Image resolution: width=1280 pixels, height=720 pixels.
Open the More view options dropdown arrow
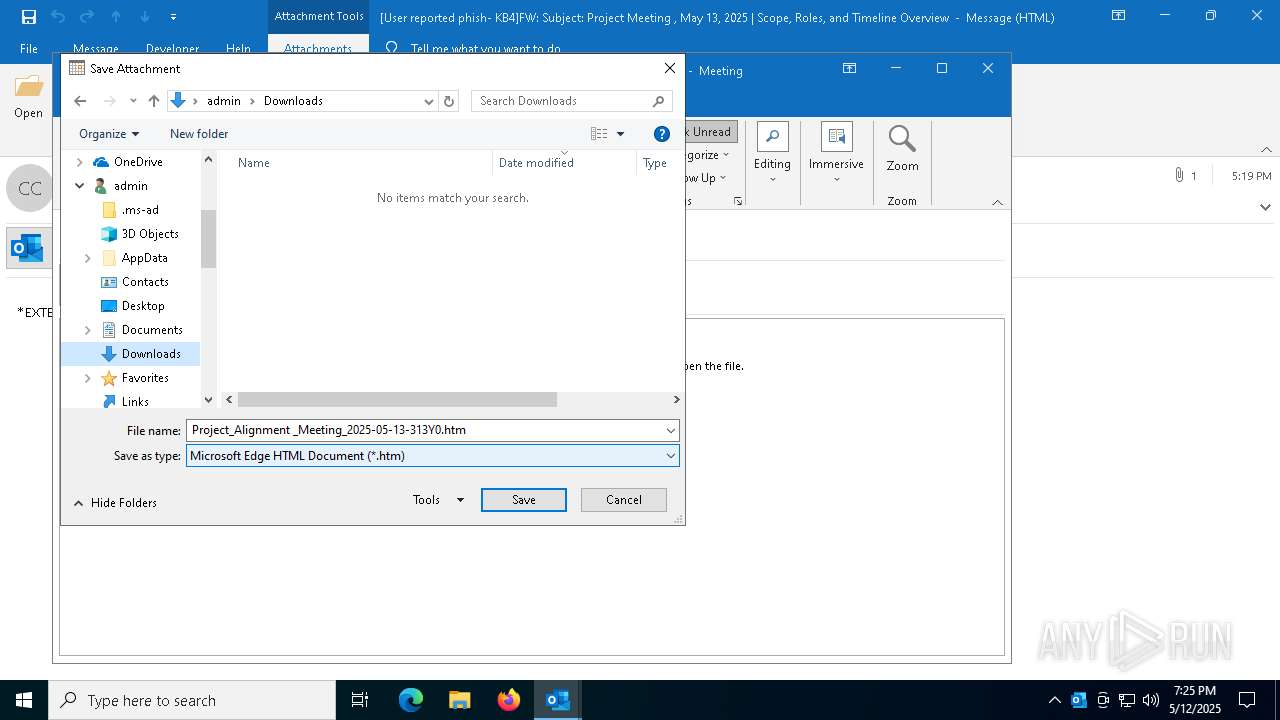(x=620, y=134)
